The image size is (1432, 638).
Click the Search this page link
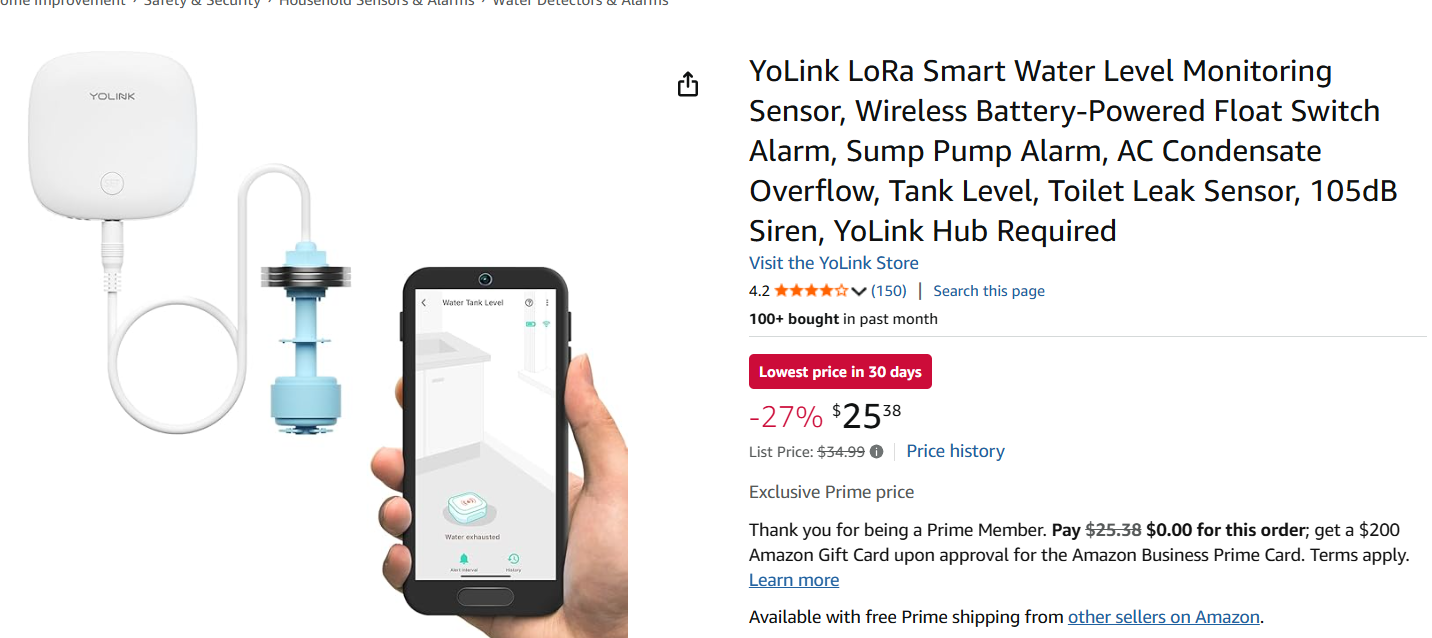(x=988, y=291)
